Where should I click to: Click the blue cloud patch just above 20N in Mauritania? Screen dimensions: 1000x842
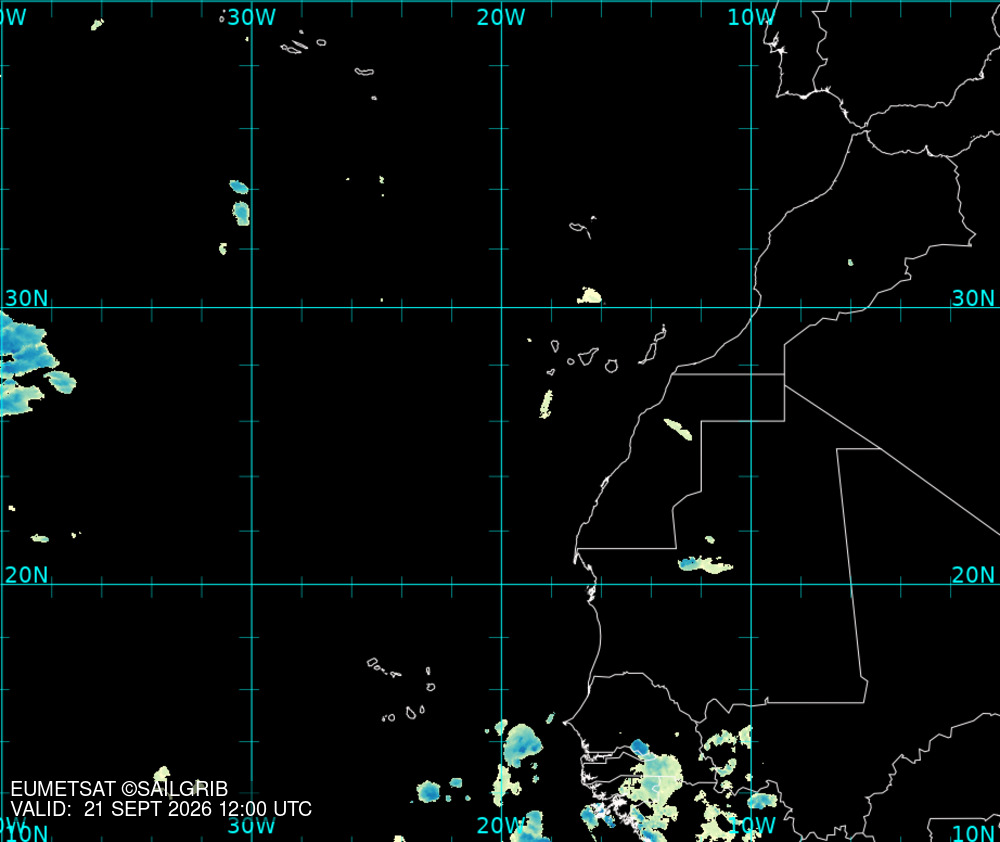(x=705, y=565)
